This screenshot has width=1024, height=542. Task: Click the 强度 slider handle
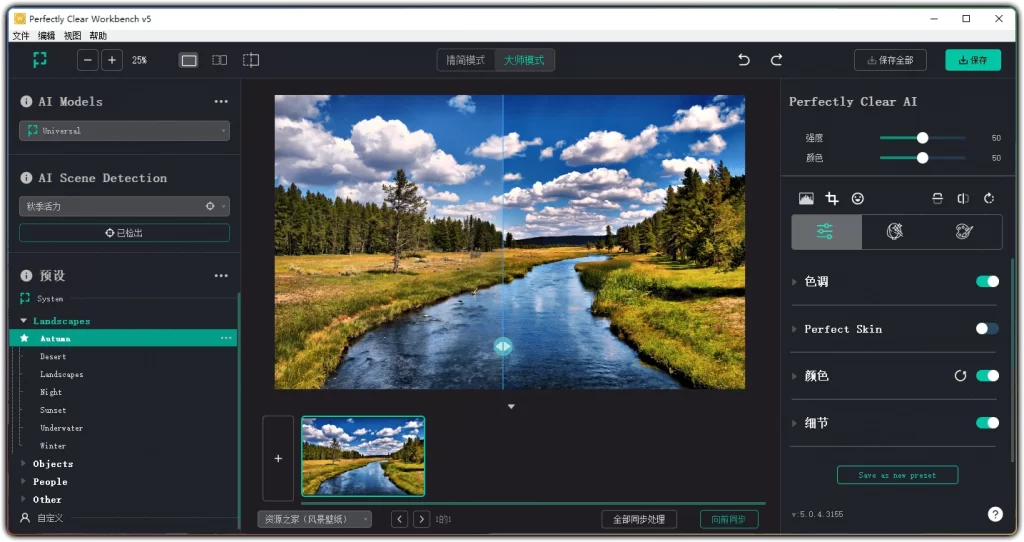tap(922, 138)
